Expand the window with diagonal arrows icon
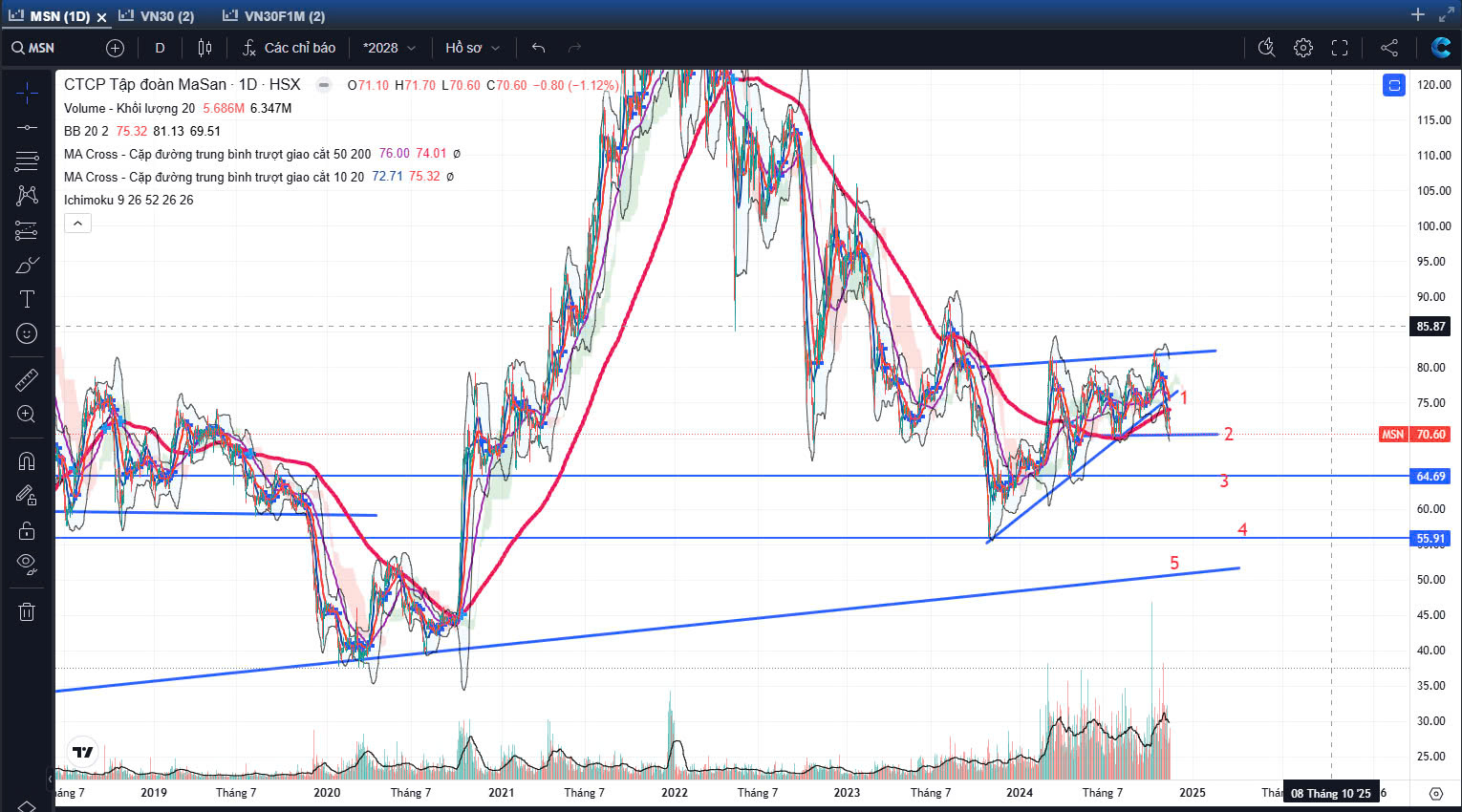Image resolution: width=1462 pixels, height=812 pixels. click(1446, 14)
